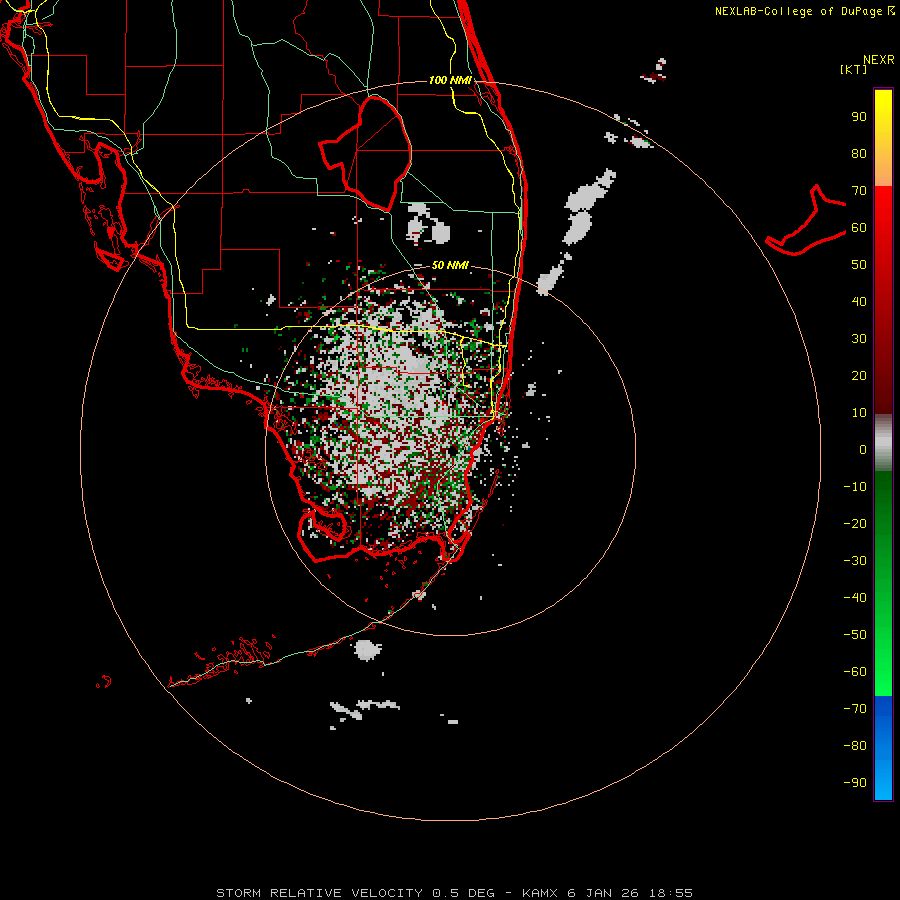This screenshot has width=900, height=900.
Task: Click the -50 value on velocity scale
Action: click(855, 634)
